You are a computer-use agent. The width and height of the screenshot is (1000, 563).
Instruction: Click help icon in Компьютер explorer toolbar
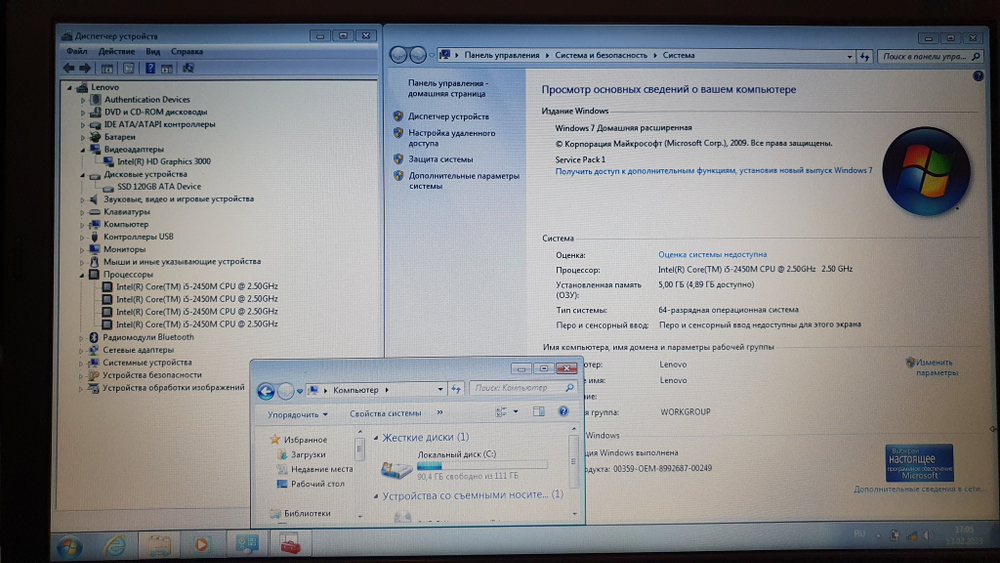[563, 412]
